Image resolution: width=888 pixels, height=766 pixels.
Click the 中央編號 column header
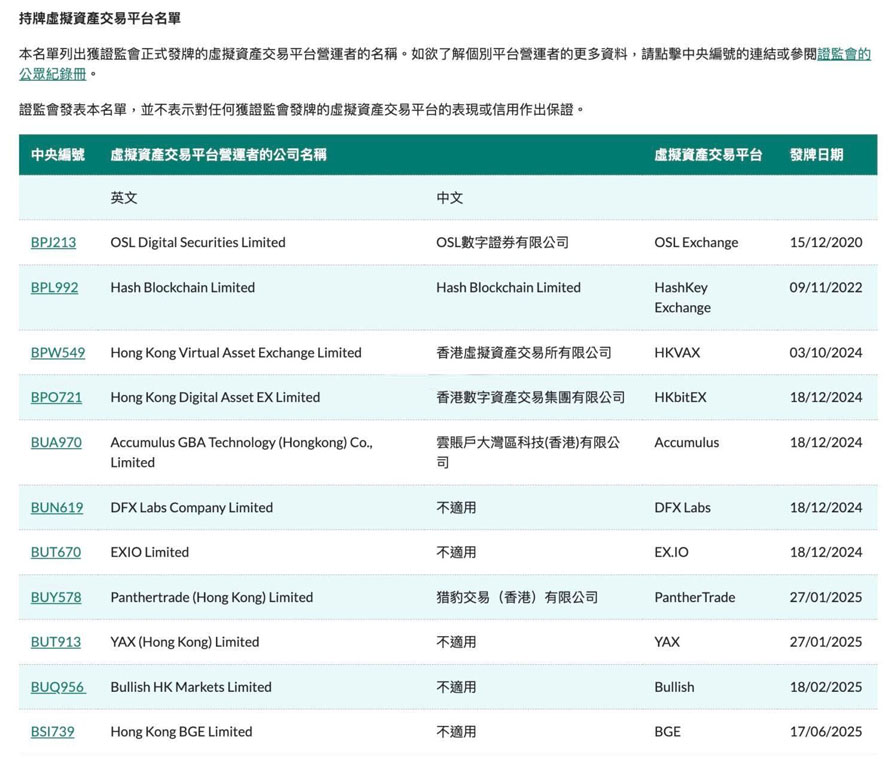coord(57,153)
